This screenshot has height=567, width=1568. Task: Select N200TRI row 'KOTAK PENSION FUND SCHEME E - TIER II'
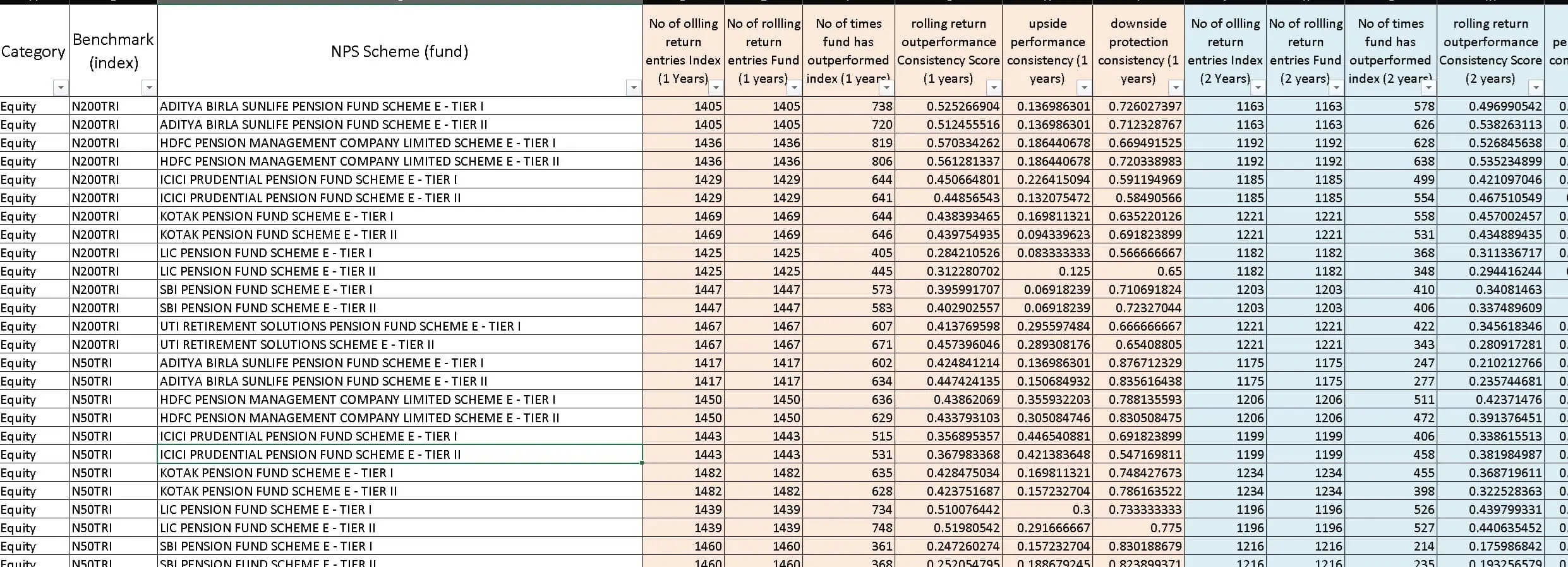point(399,235)
